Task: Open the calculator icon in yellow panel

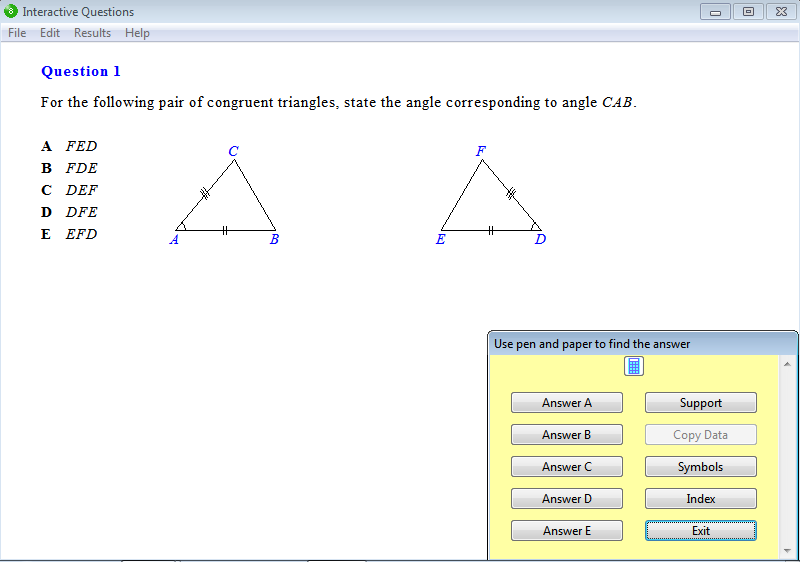Action: pos(634,366)
